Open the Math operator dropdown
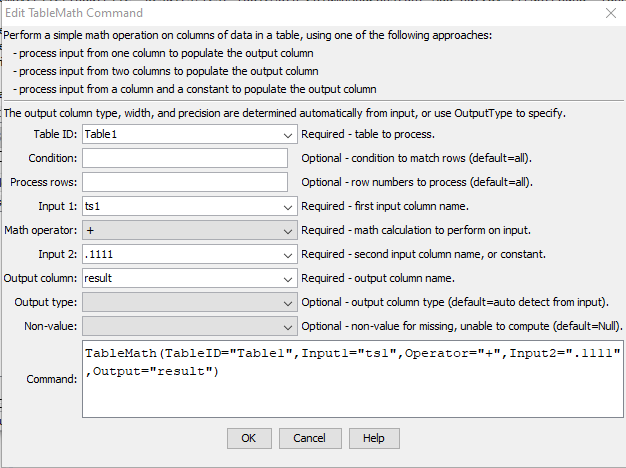The height and width of the screenshot is (468, 626). (x=287, y=230)
